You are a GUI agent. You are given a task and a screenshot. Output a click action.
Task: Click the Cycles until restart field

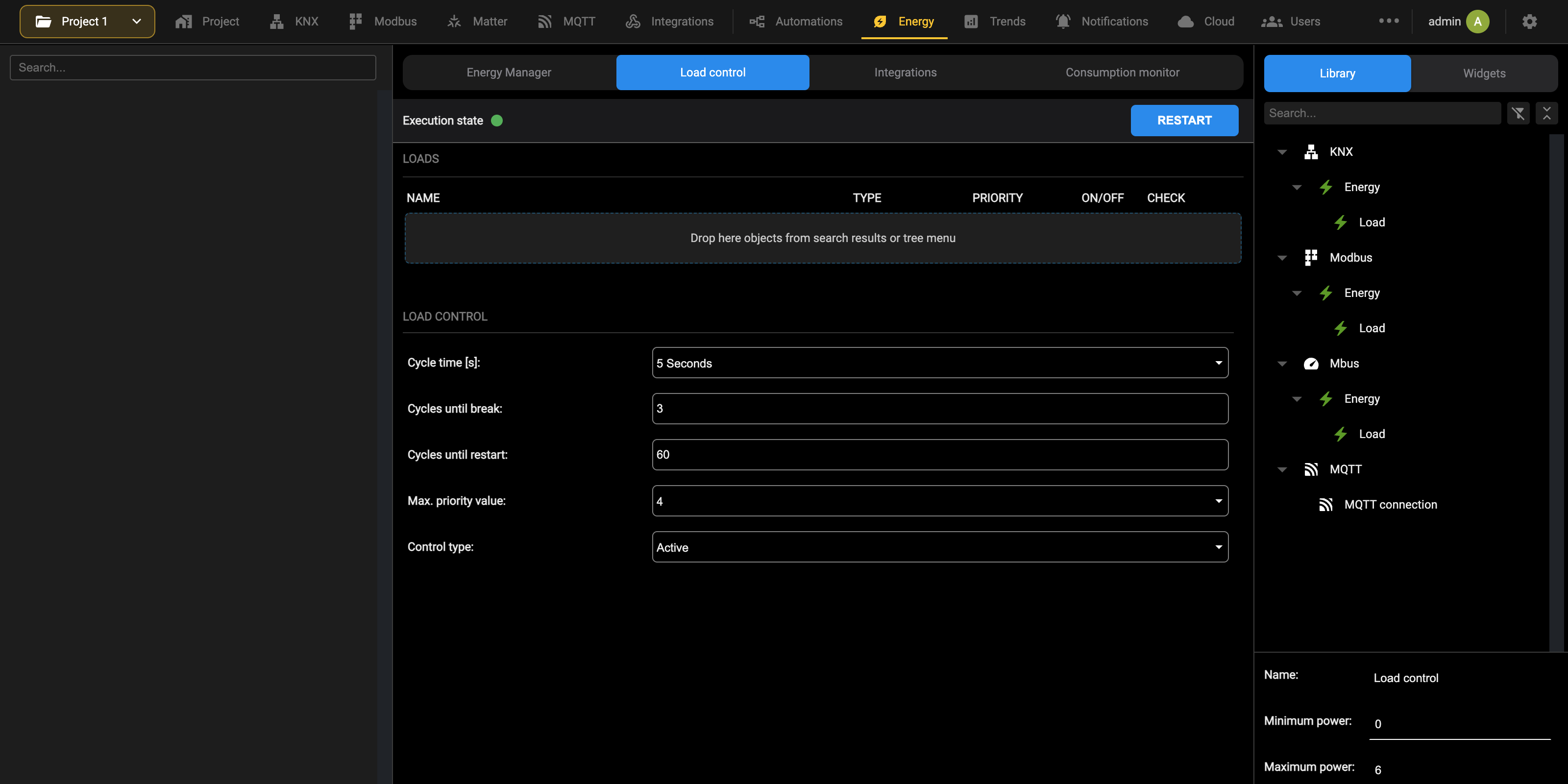pyautogui.click(x=940, y=455)
